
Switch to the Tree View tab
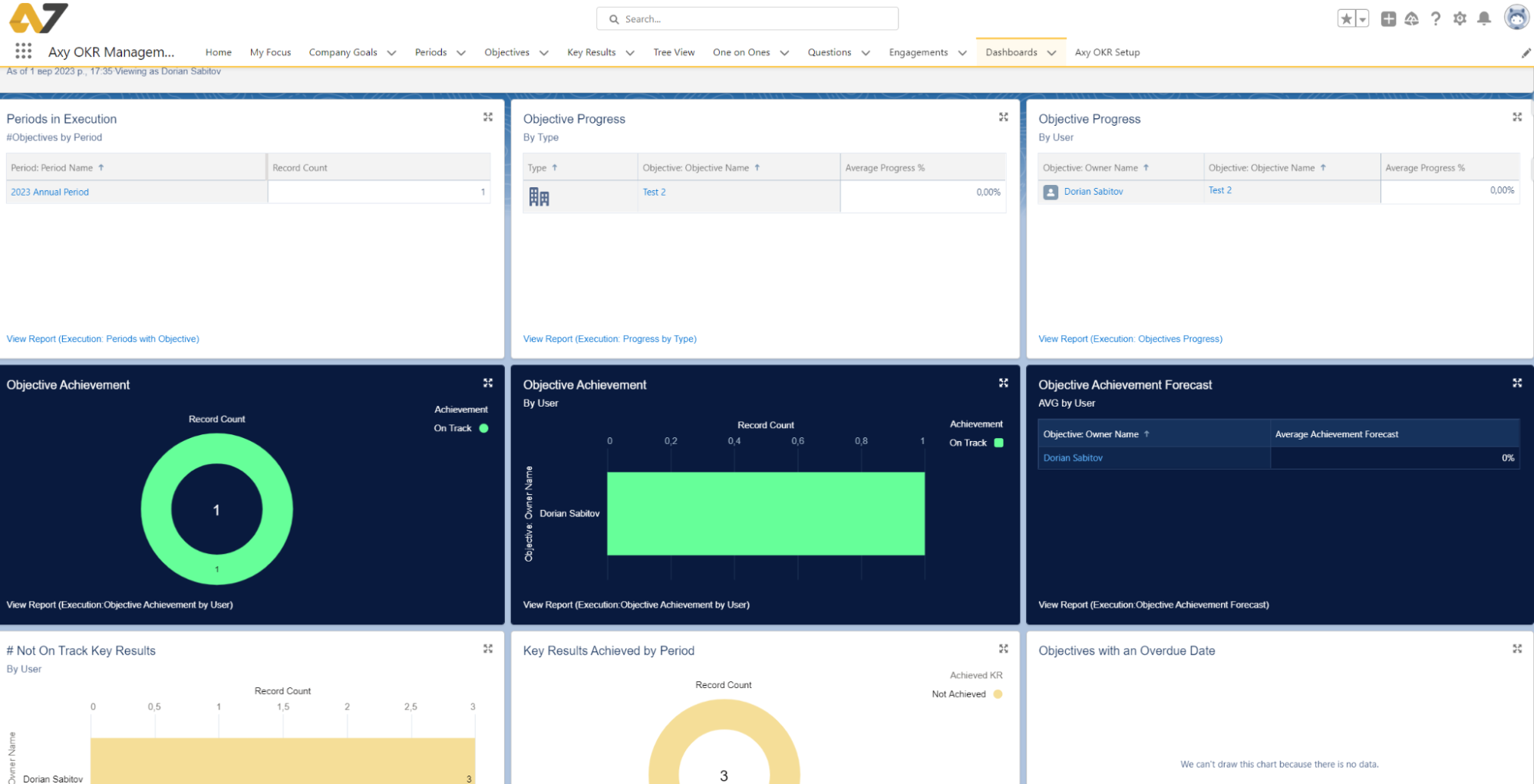click(x=674, y=51)
